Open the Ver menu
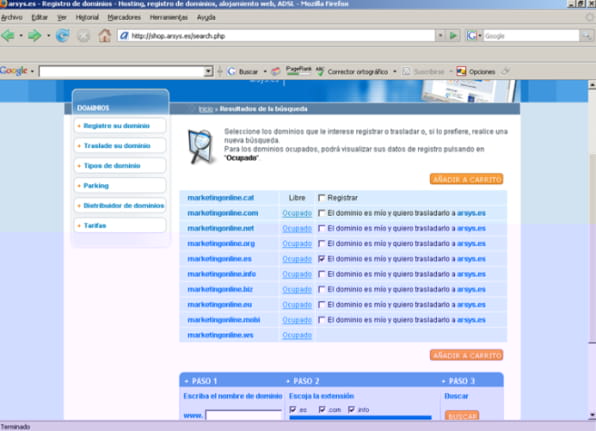Viewport: 596px width, 431px height. click(62, 17)
